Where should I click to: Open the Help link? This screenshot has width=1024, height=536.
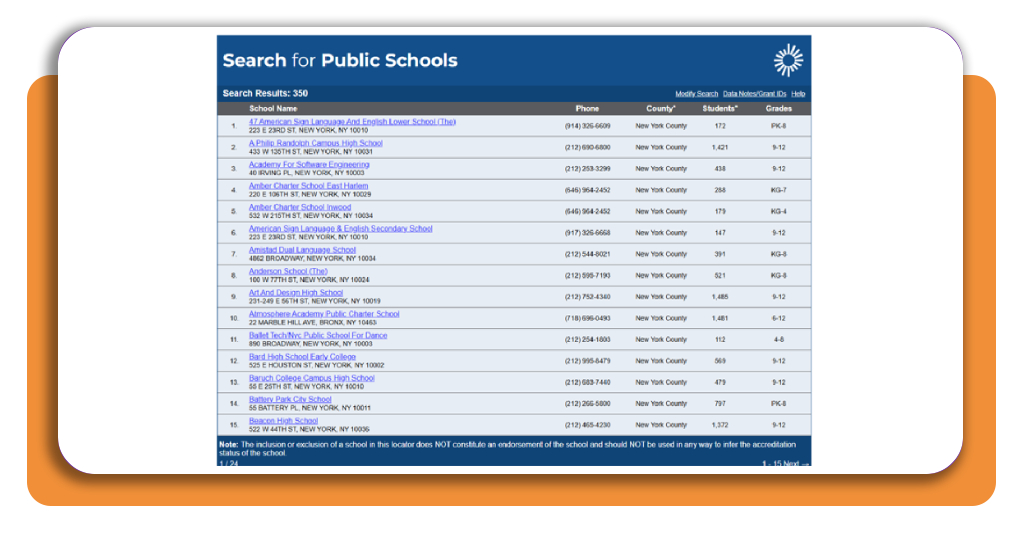coord(798,94)
